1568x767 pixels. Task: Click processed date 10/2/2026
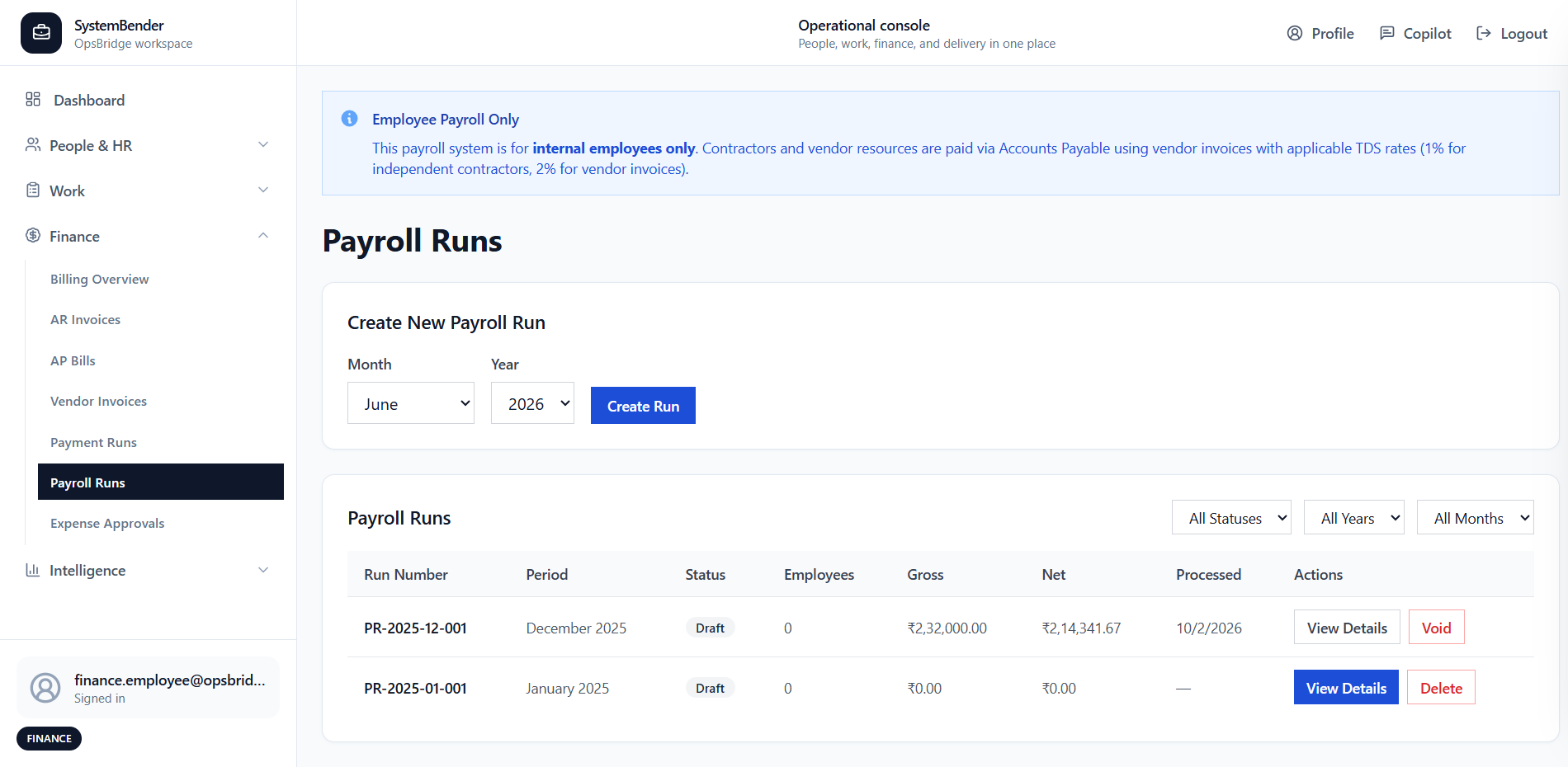tap(1208, 628)
